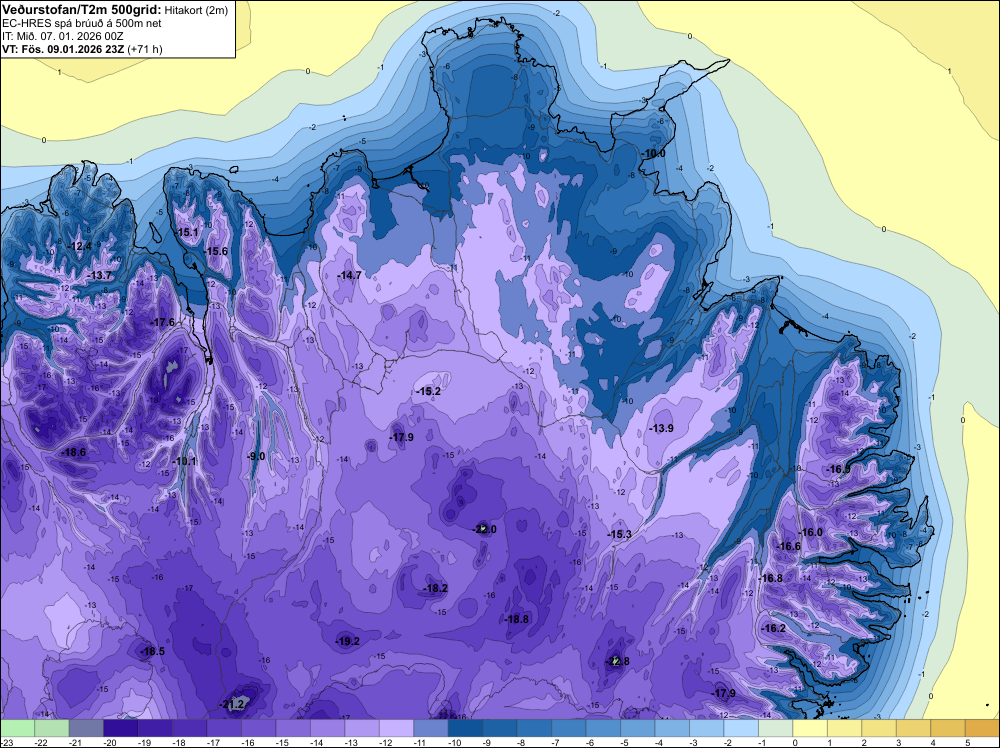Click the -16.6 temperature label
The width and height of the screenshot is (1000, 748).
click(788, 546)
